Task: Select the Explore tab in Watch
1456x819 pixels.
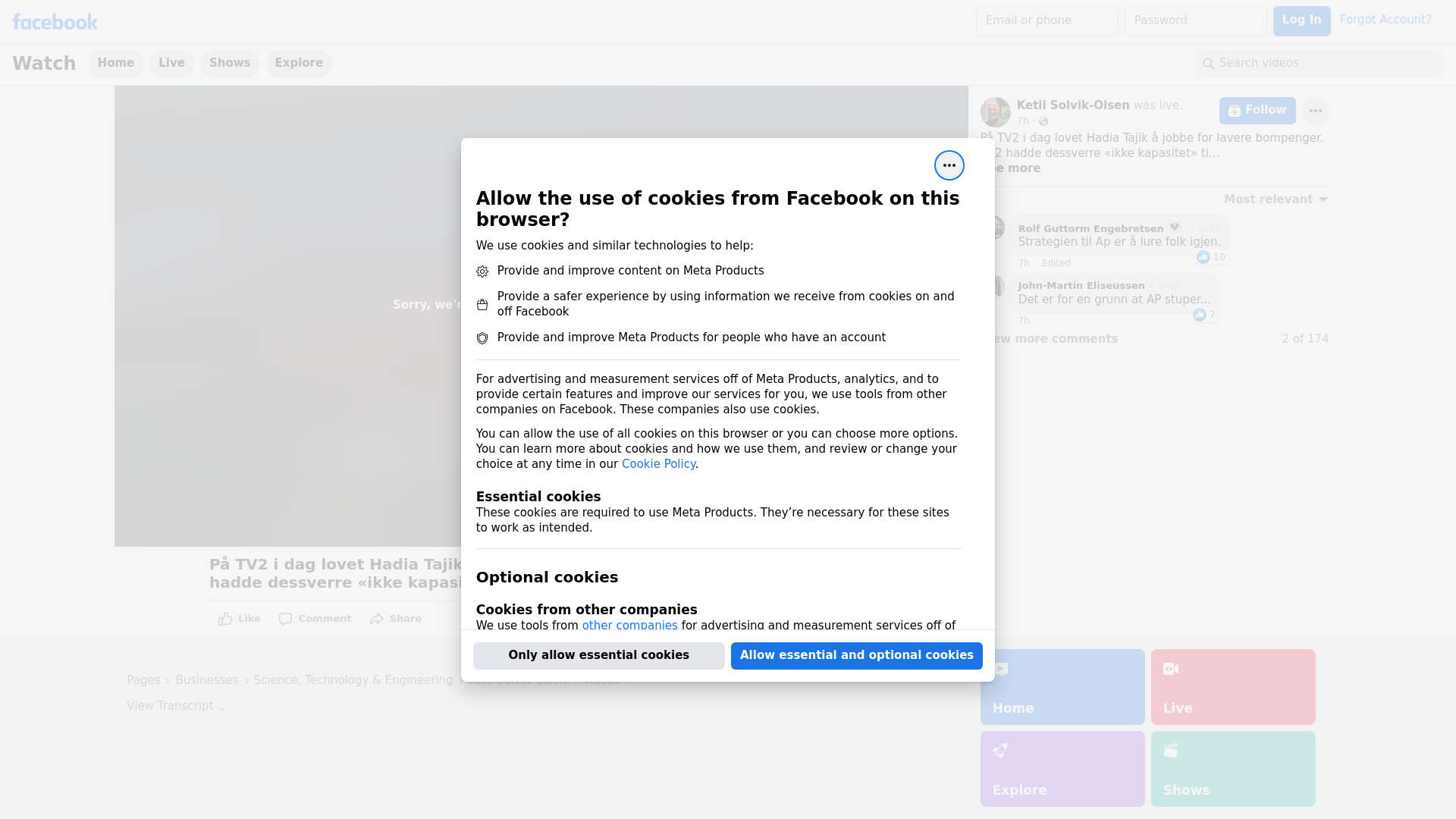Action: pyautogui.click(x=299, y=64)
